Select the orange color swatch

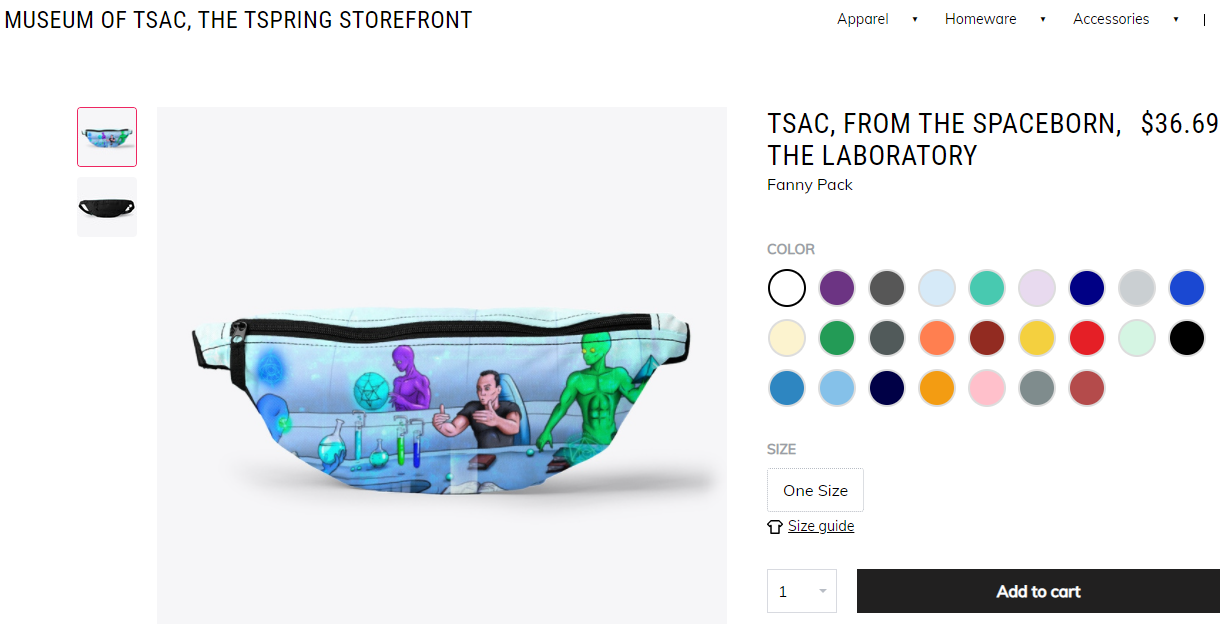point(937,388)
